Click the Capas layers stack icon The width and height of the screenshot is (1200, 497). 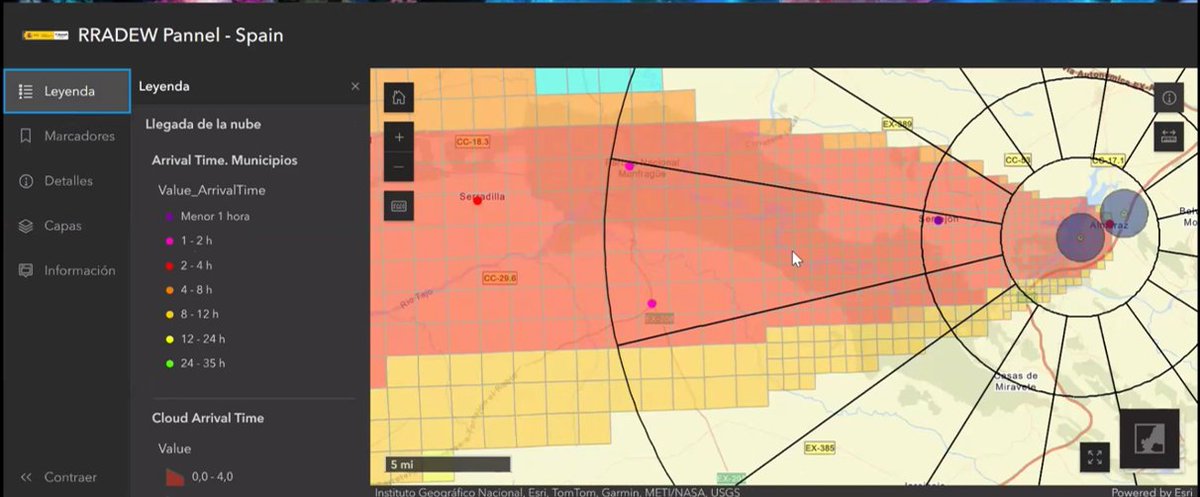point(26,226)
